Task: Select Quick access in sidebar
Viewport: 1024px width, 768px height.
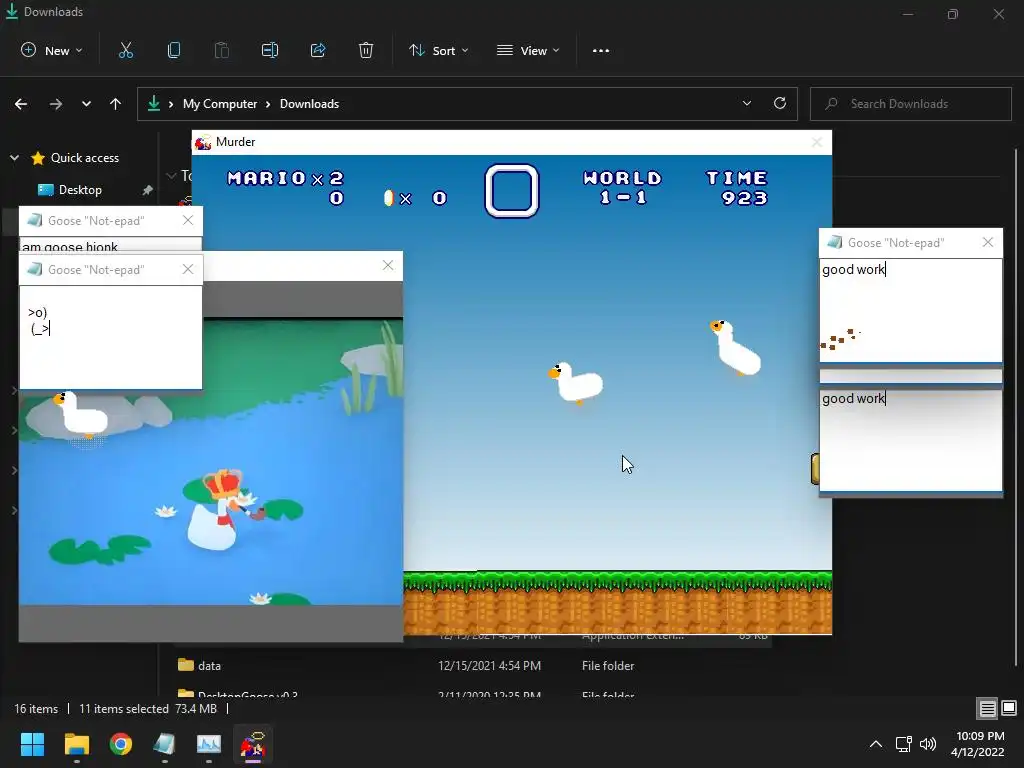Action: pyautogui.click(x=85, y=157)
